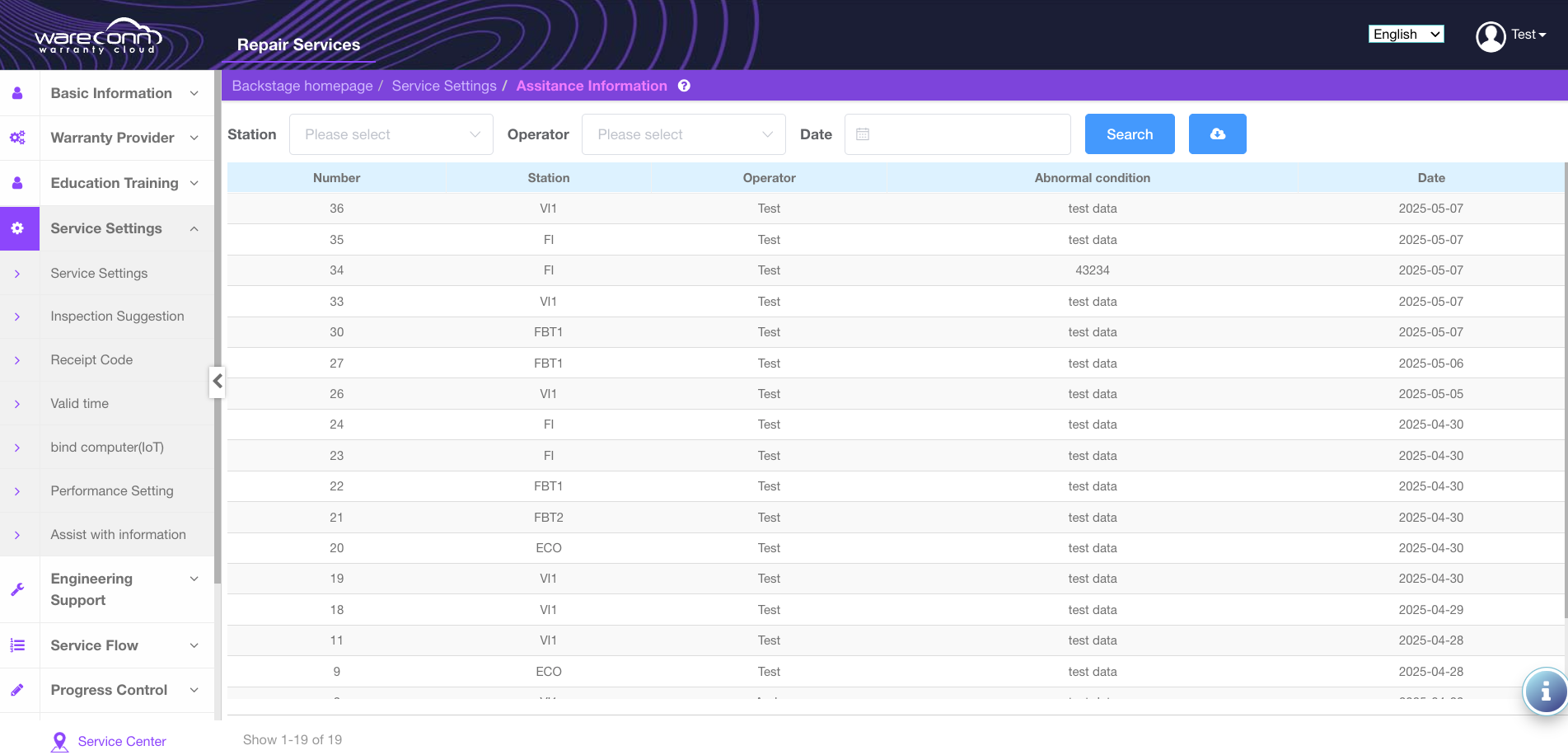Click the help question mark beside Assitance Information
This screenshot has height=755, width=1568.
tap(684, 86)
